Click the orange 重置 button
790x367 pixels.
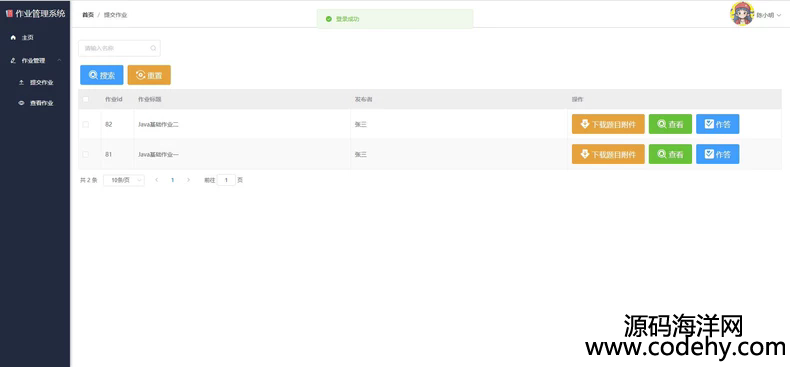click(x=149, y=75)
